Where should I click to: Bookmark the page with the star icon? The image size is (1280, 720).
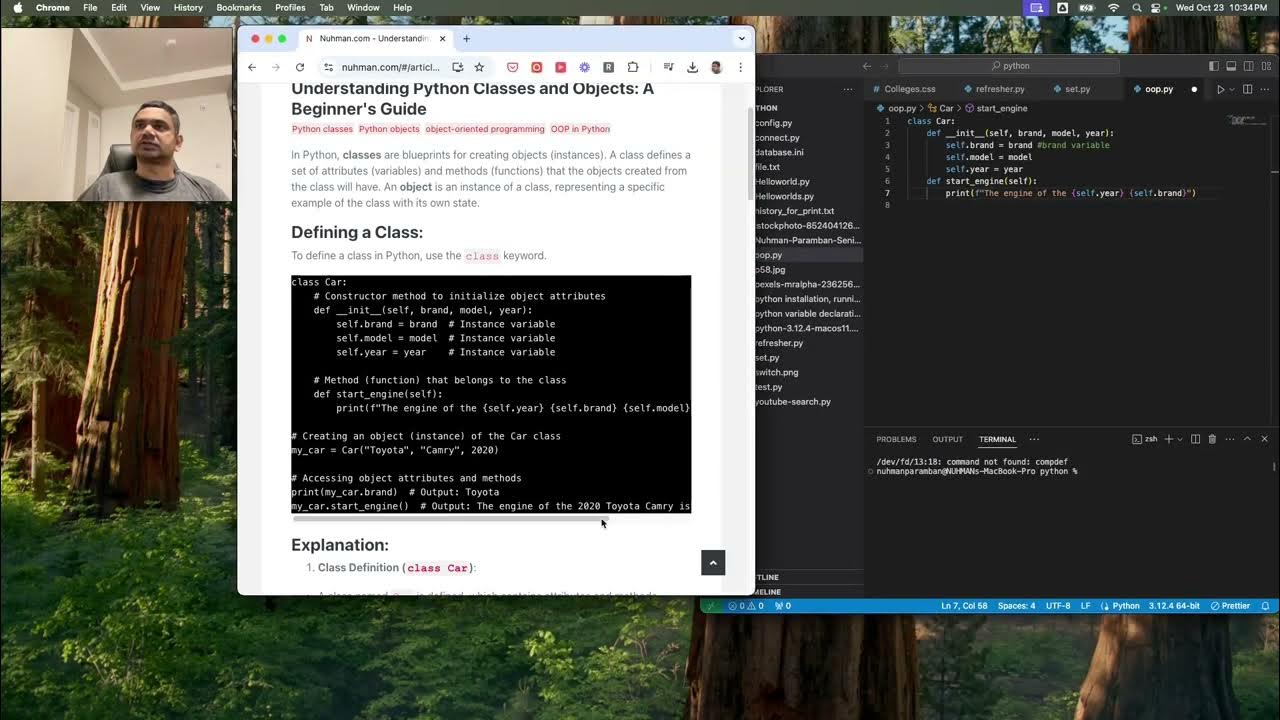click(479, 67)
